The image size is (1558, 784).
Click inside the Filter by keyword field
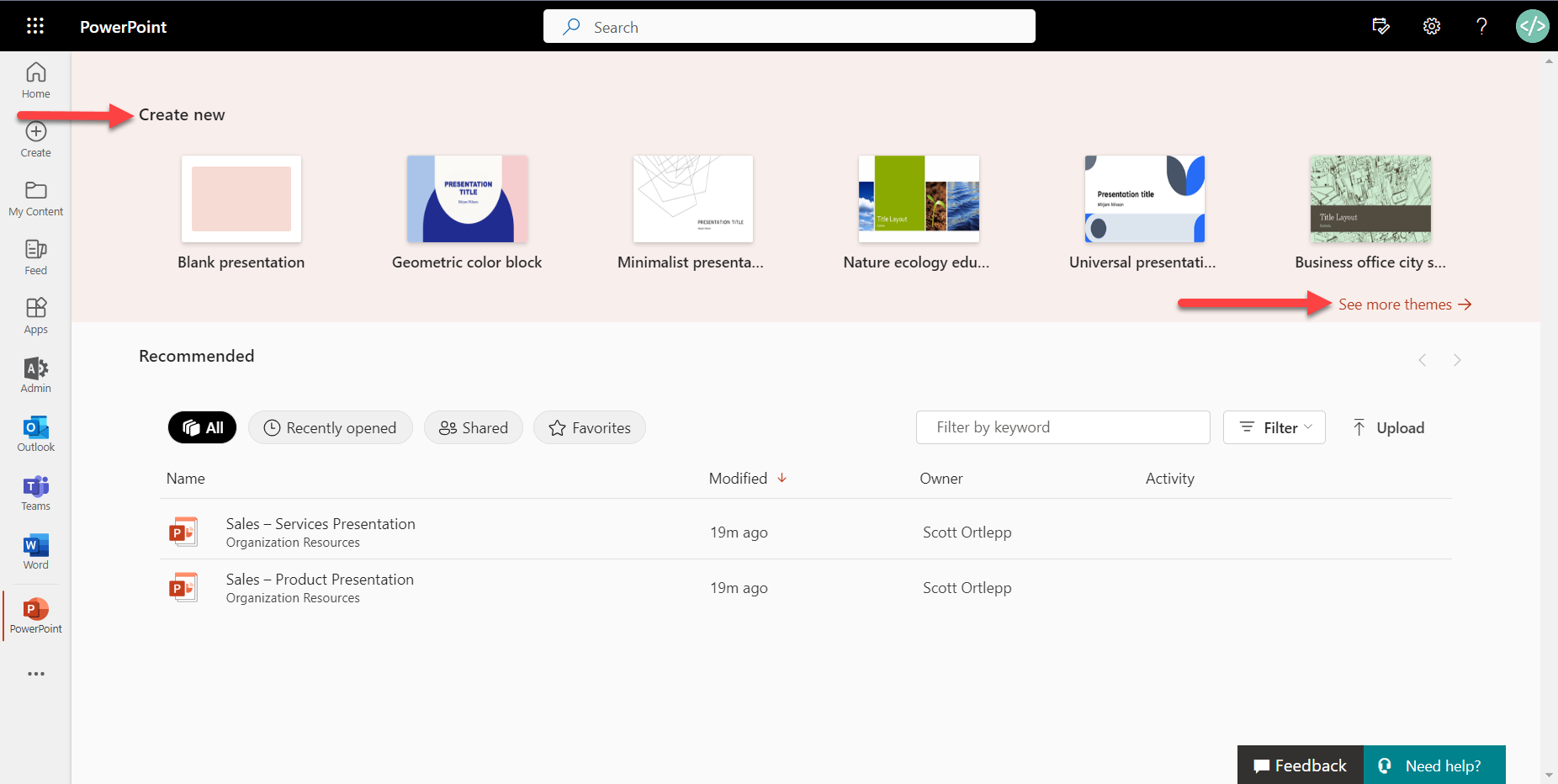(1063, 427)
